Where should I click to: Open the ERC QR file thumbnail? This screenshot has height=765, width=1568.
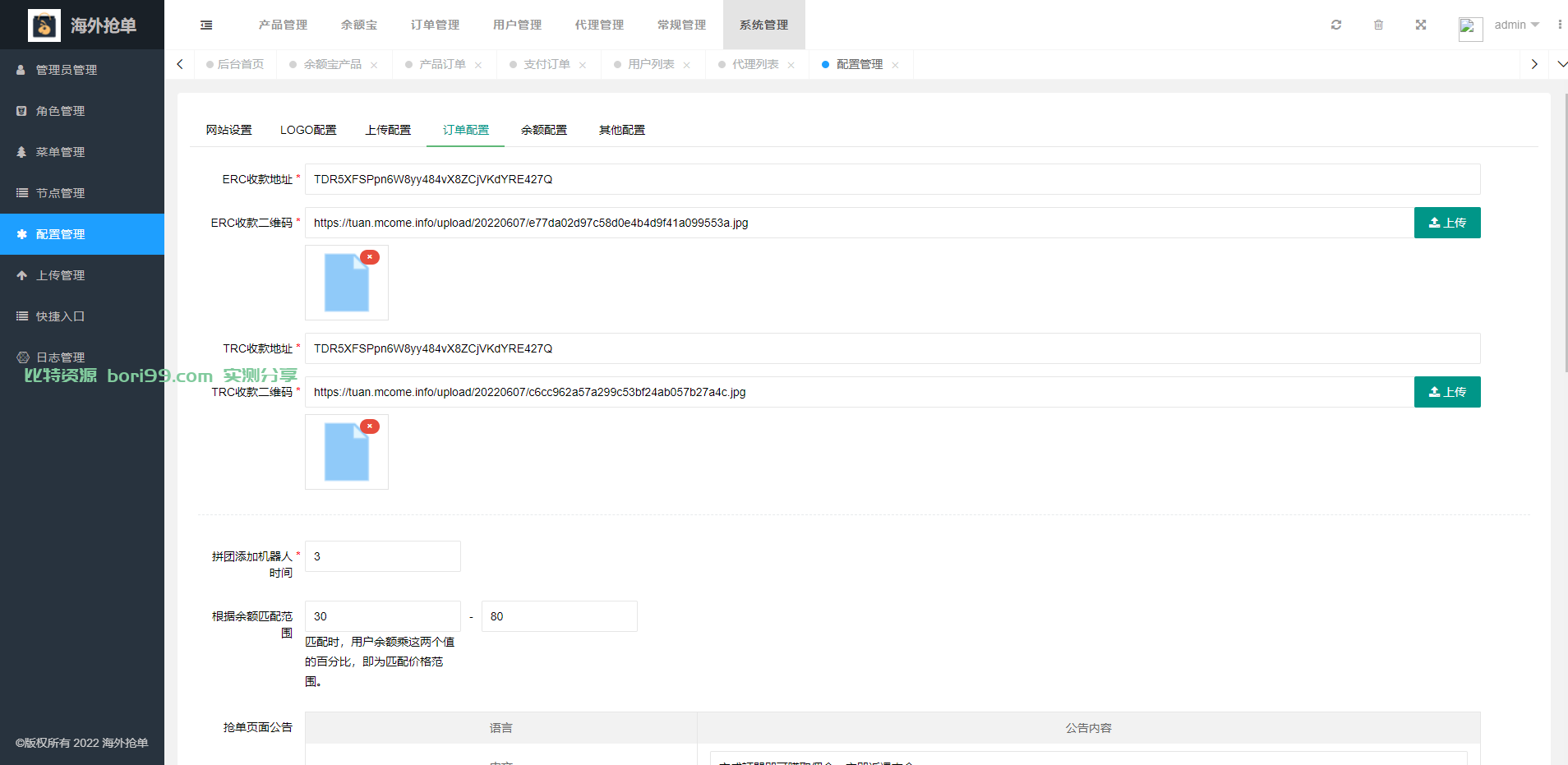tap(346, 283)
